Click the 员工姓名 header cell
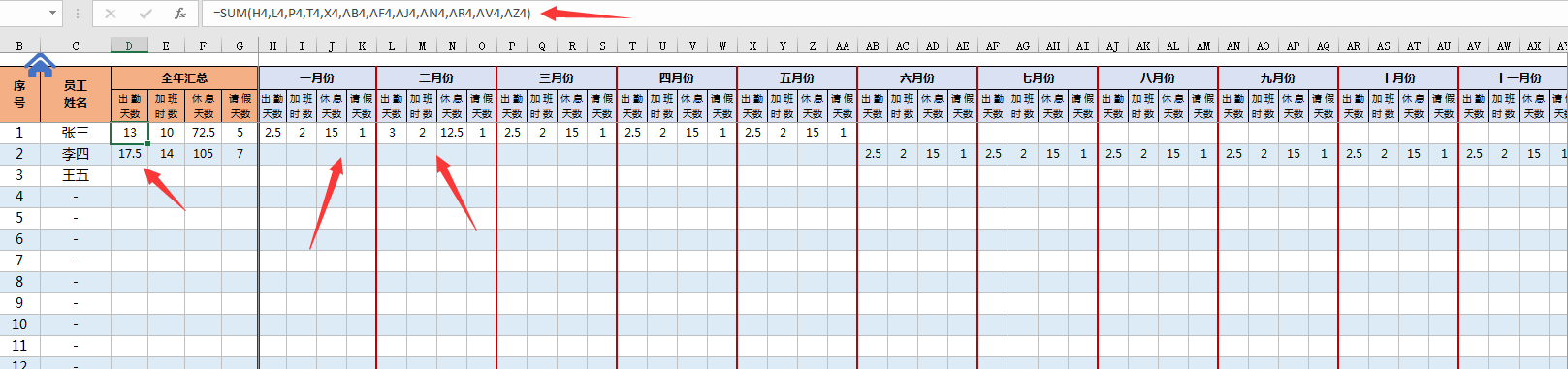The width and height of the screenshot is (1568, 369). pyautogui.click(x=76, y=94)
